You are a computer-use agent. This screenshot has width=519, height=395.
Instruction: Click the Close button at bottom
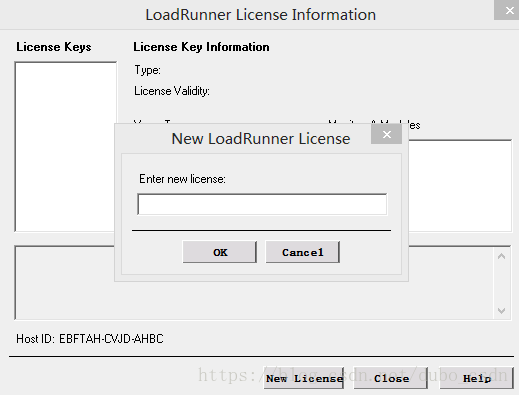(391, 378)
